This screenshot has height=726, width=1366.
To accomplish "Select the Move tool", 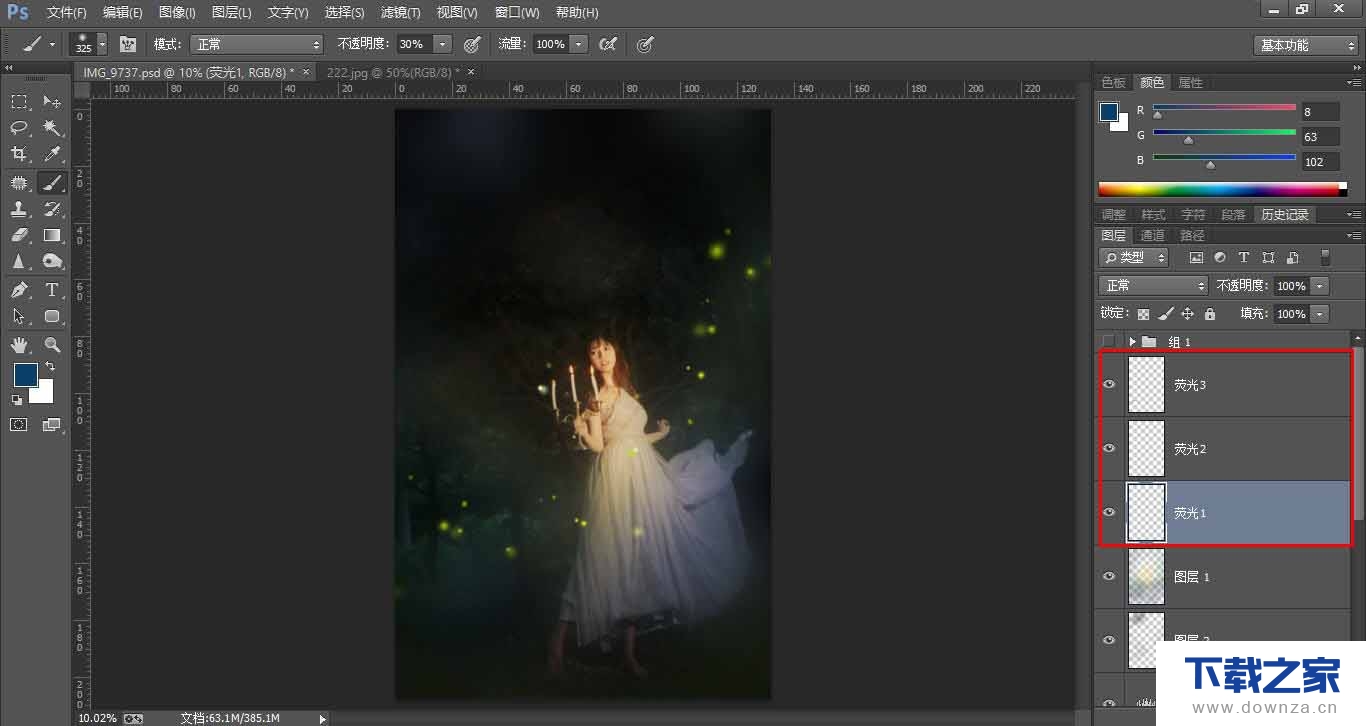I will 52,102.
